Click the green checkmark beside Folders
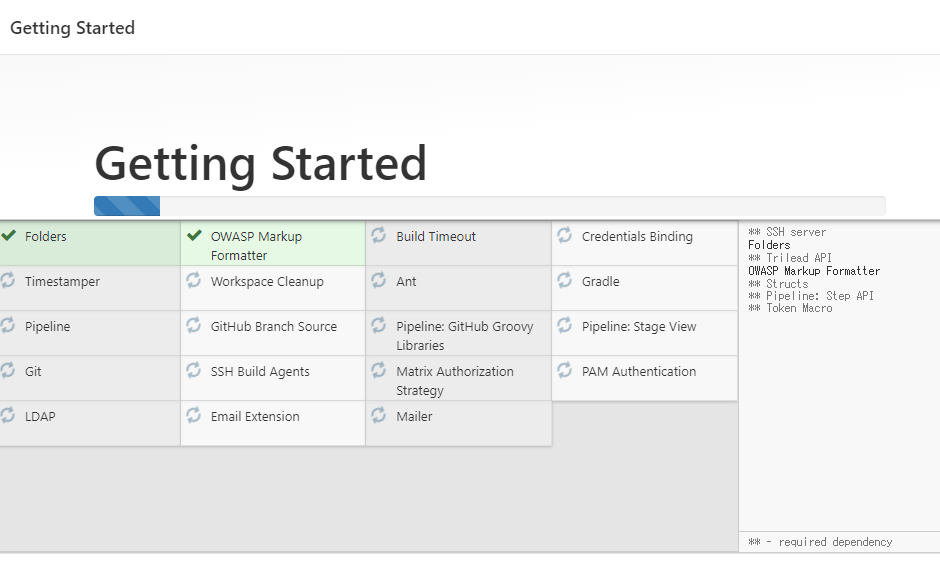 [8, 235]
